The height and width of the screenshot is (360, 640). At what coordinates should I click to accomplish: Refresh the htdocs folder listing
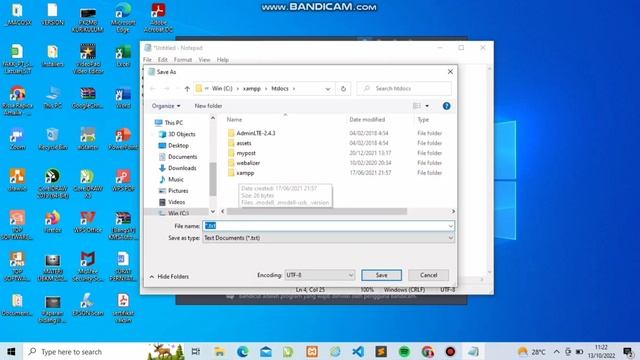[343, 89]
